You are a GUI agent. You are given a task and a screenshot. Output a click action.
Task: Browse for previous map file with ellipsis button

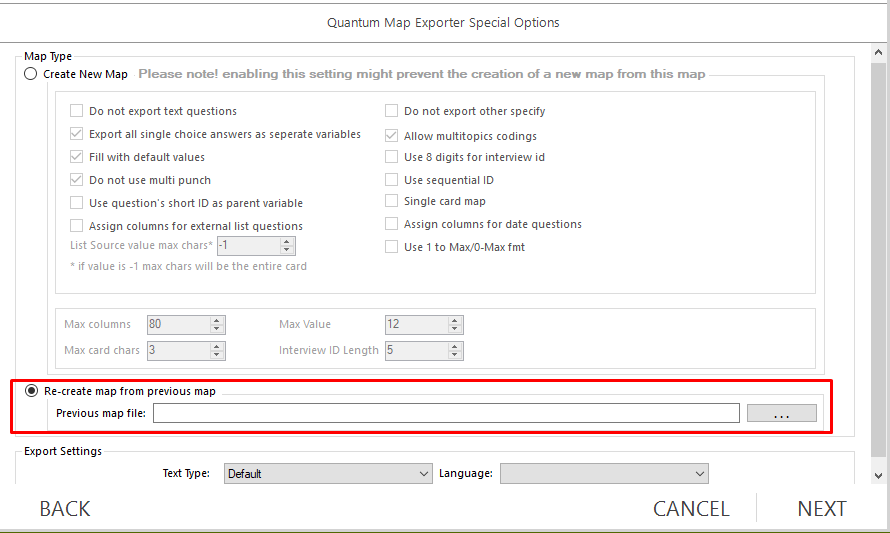(782, 413)
